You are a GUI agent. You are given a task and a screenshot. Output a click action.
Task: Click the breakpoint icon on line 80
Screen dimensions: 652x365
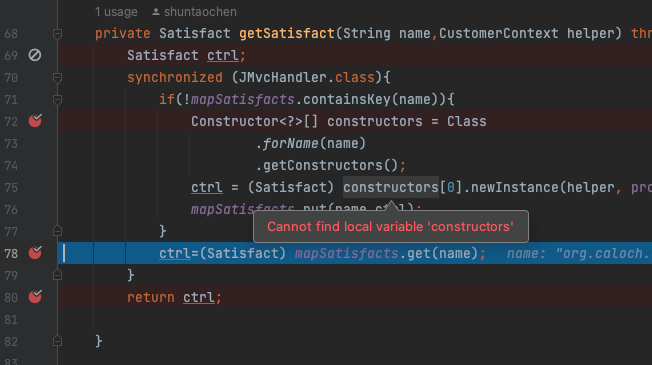click(x=35, y=296)
